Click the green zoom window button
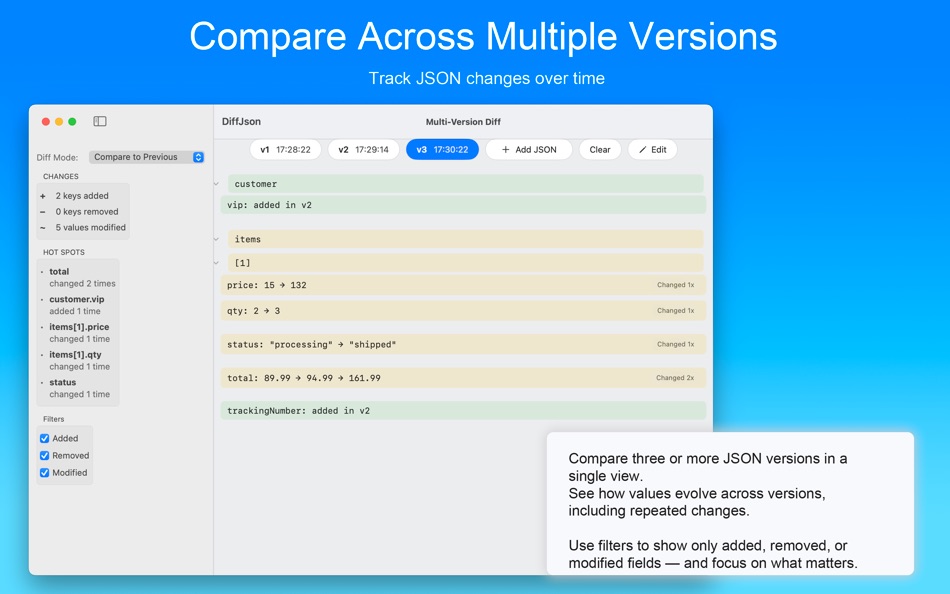This screenshot has height=594, width=950. [72, 122]
